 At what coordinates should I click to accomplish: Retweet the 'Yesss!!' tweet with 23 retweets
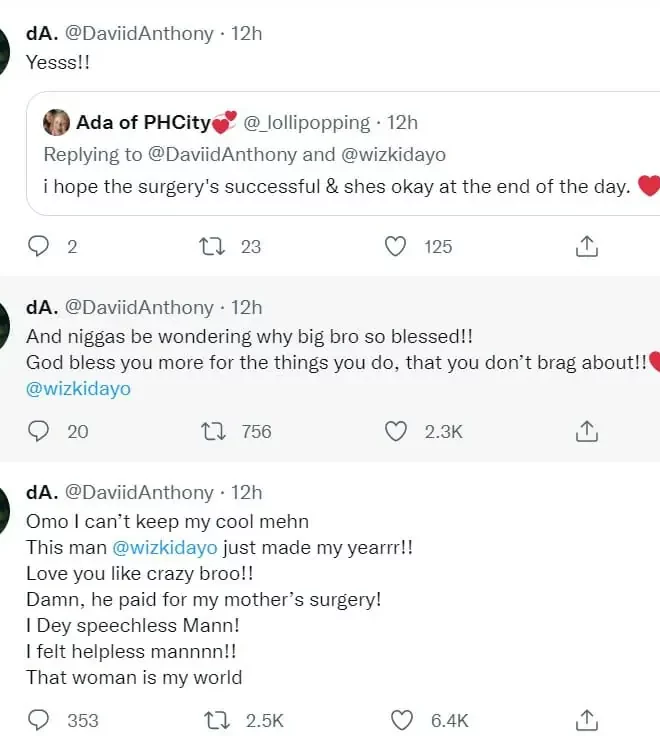point(210,246)
